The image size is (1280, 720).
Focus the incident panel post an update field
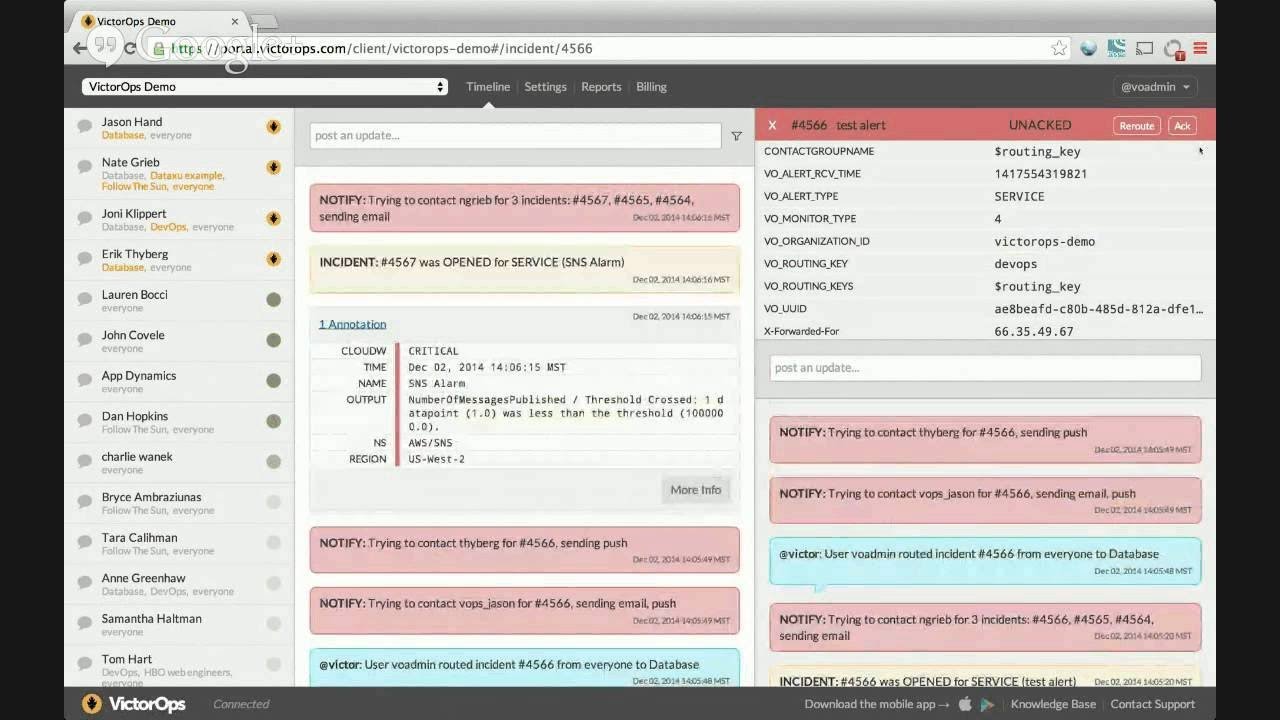pyautogui.click(x=985, y=368)
